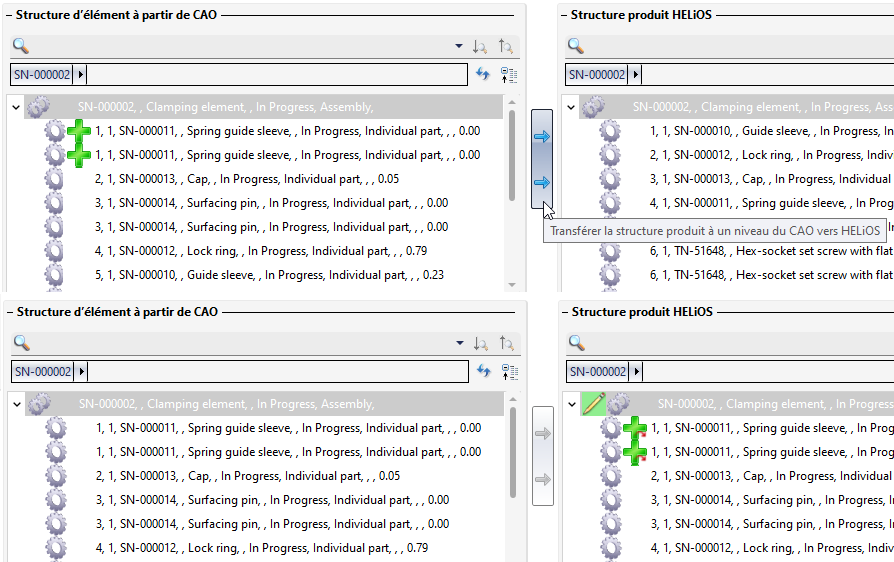Click SN-000002 breadcrumb in upper CAO panel
The image size is (894, 562).
pyautogui.click(x=42, y=75)
